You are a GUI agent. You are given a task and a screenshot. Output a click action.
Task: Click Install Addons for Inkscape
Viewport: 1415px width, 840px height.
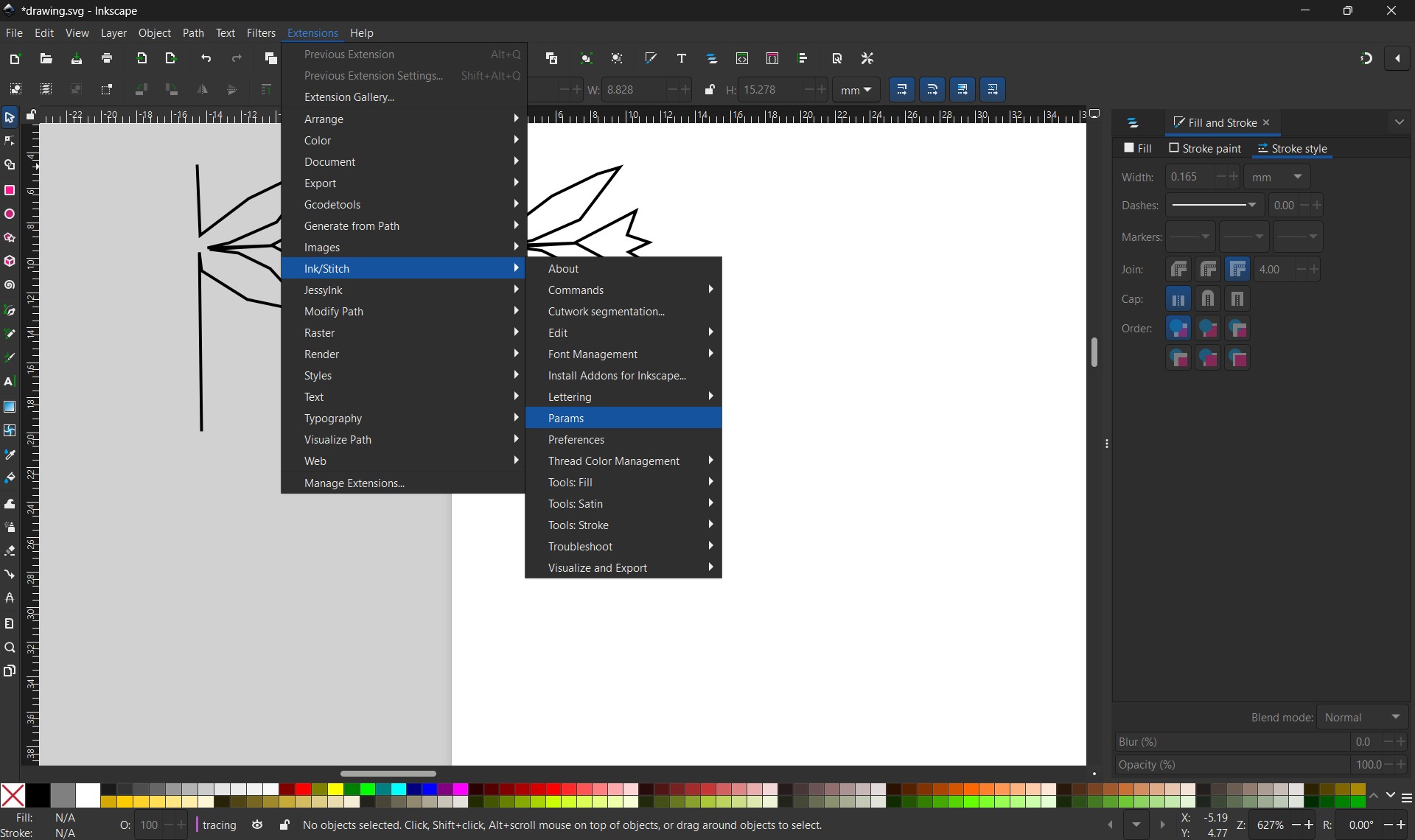click(623, 376)
